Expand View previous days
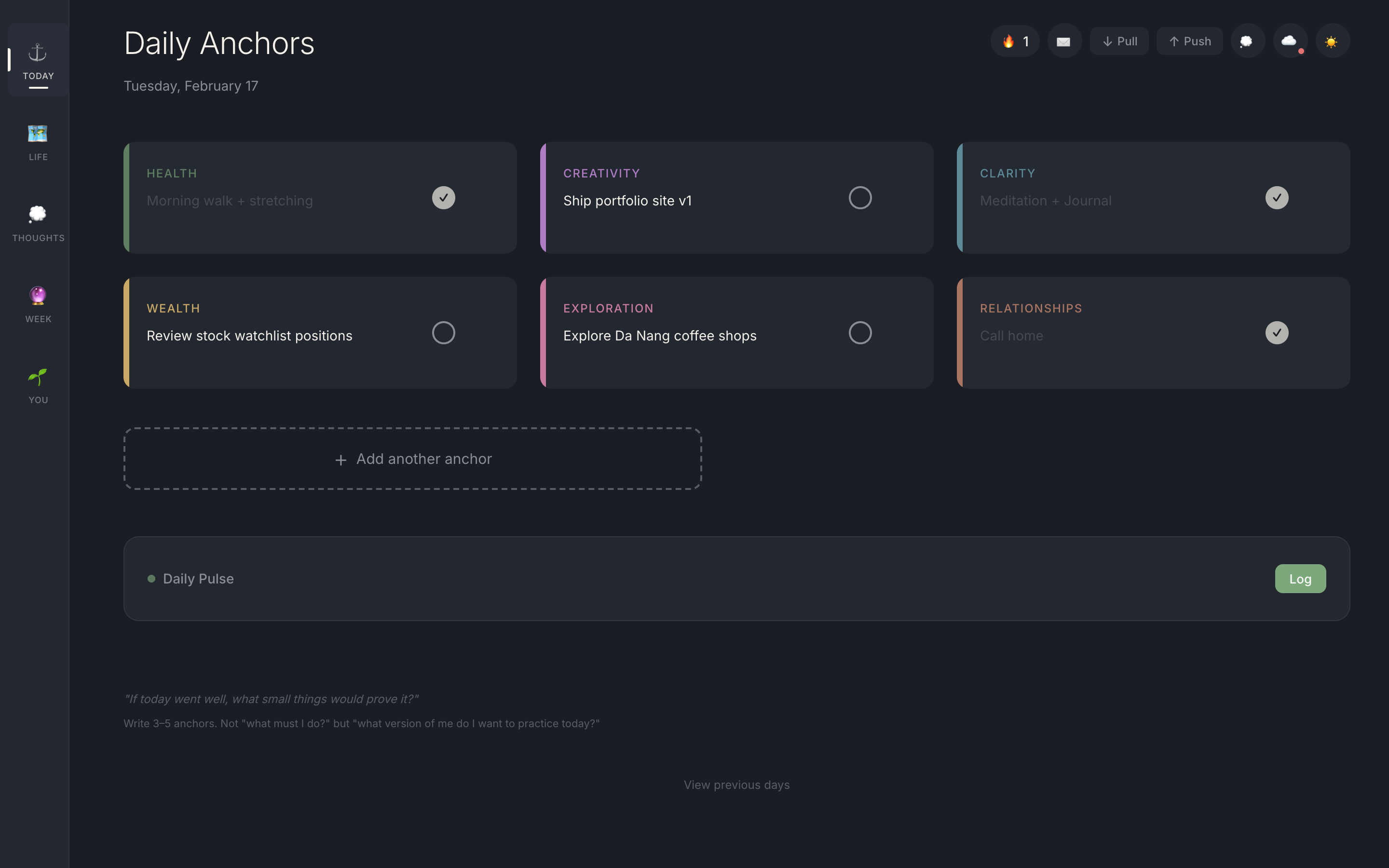The height and width of the screenshot is (868, 1389). coord(736,784)
